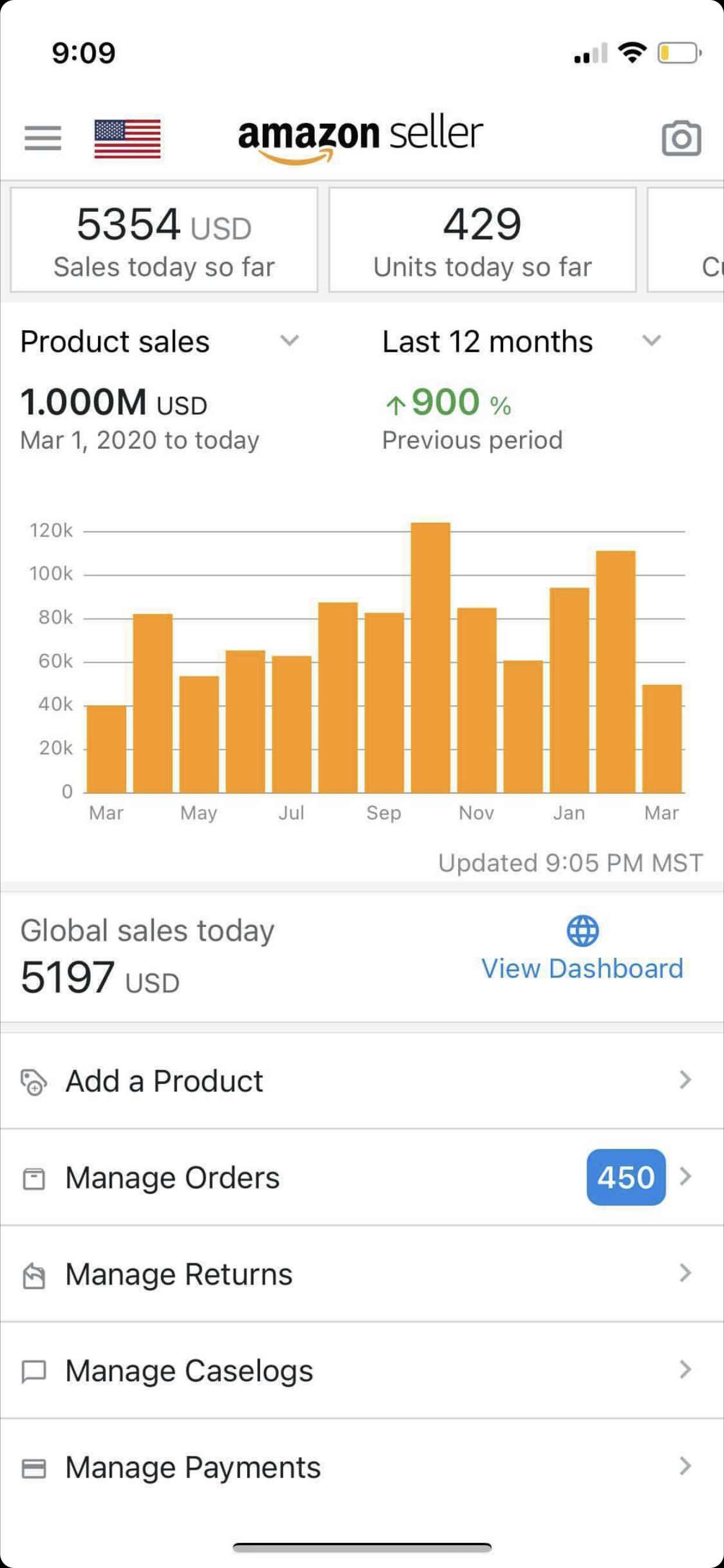Tap the 450 pending orders badge
The height and width of the screenshot is (1568, 724).
pyautogui.click(x=625, y=1177)
